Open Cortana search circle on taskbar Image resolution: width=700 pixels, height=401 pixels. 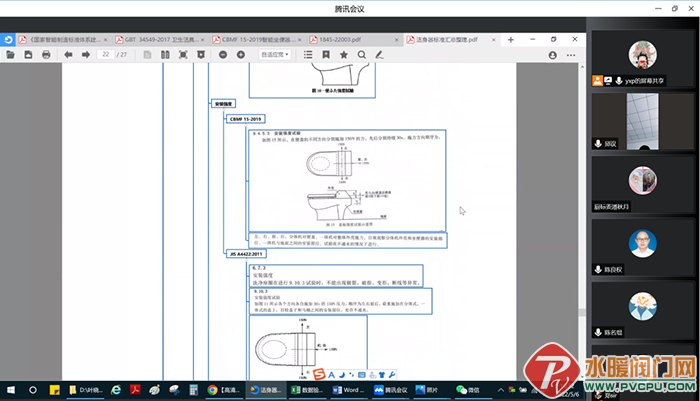33,390
